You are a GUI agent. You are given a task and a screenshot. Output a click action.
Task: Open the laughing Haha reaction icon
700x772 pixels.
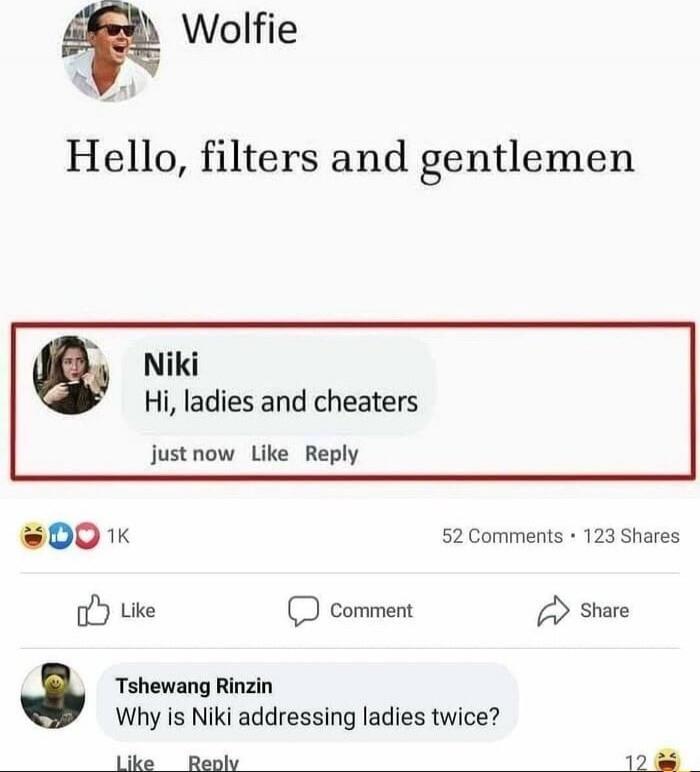tap(33, 536)
